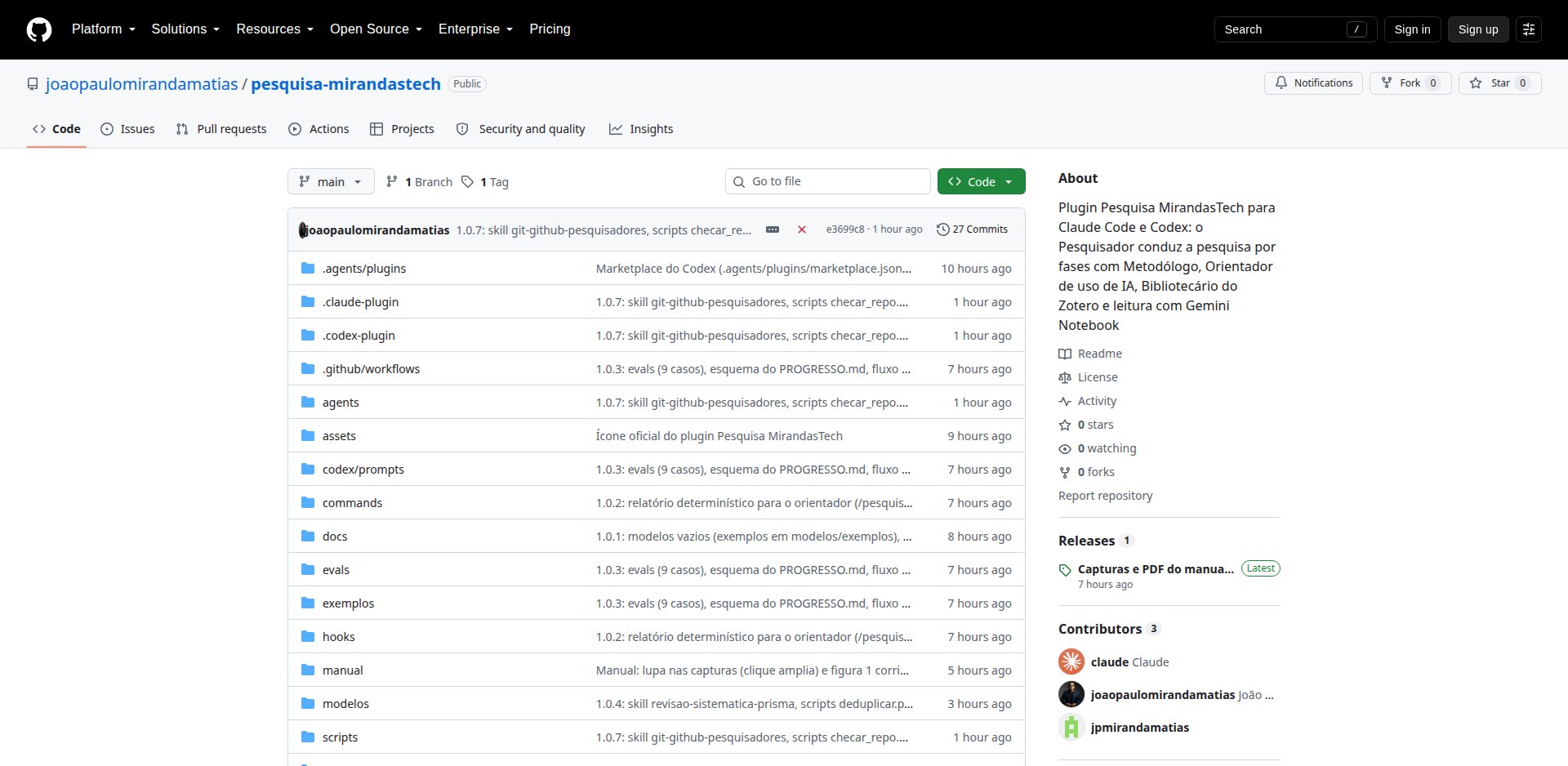Image resolution: width=1568 pixels, height=766 pixels.
Task: Click the forks icon in About
Action: 1065,472
